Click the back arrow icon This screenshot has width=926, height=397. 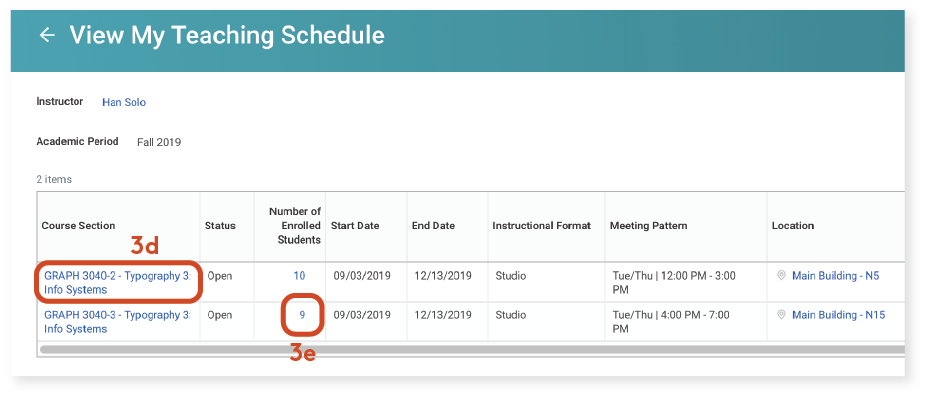coord(47,35)
